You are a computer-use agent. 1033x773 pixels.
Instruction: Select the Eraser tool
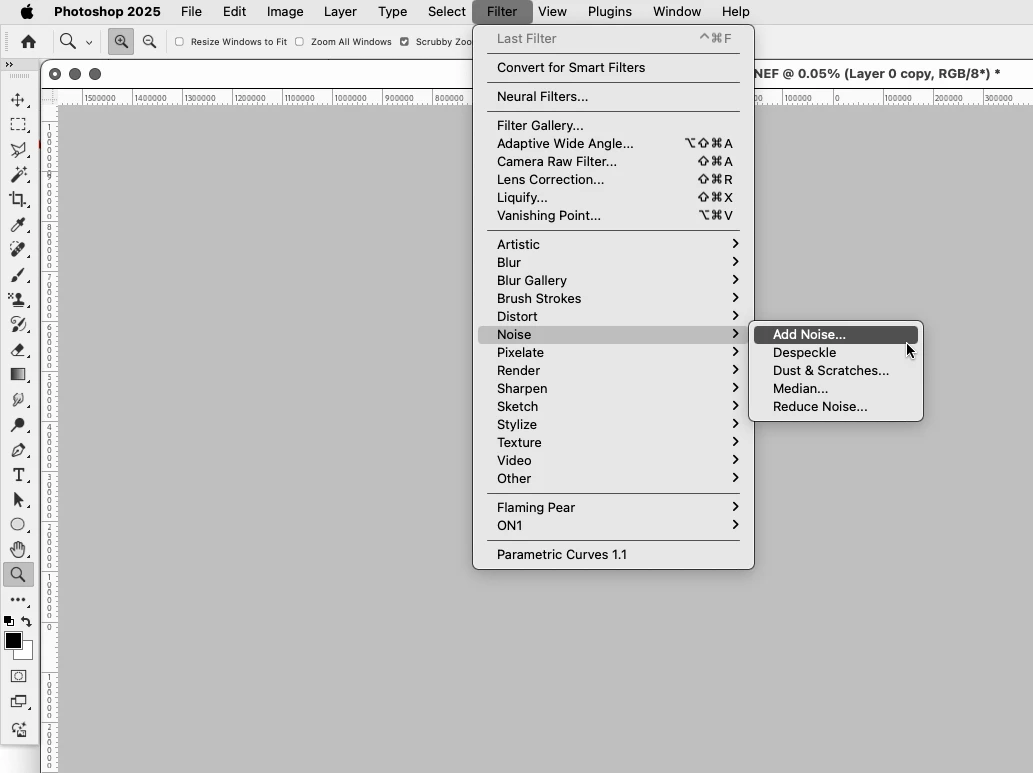(18, 350)
